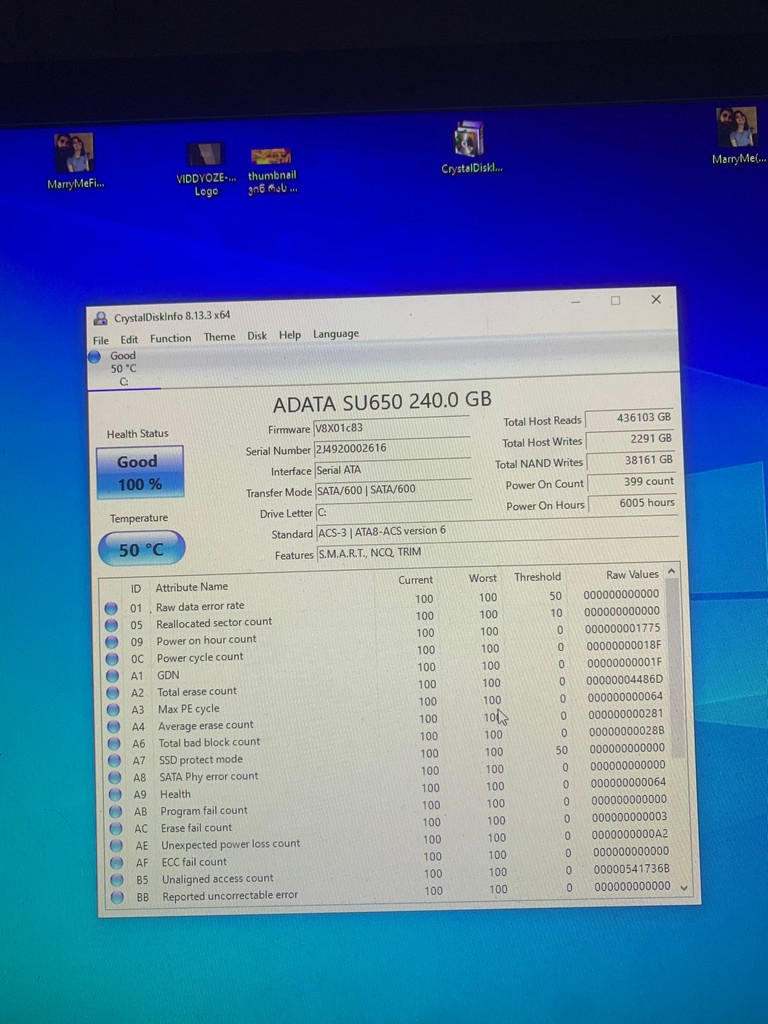Click the Worst column header
This screenshot has height=1024, width=768.
[x=483, y=578]
